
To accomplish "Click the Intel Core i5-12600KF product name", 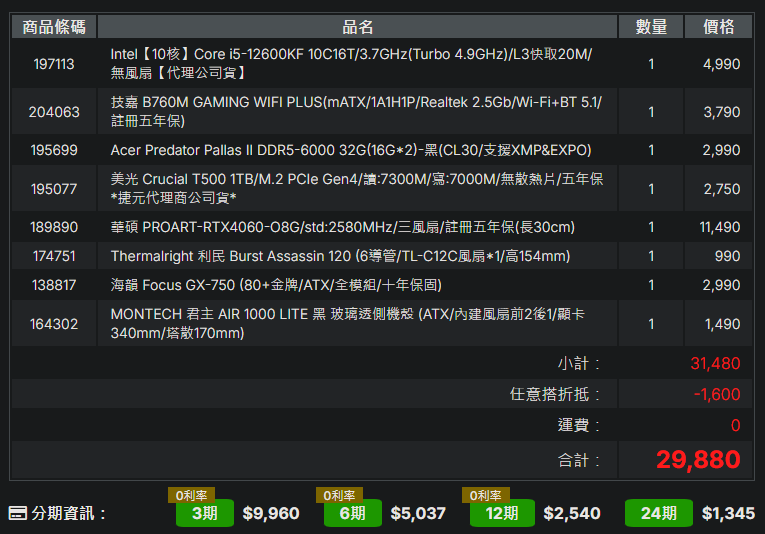I will point(351,64).
